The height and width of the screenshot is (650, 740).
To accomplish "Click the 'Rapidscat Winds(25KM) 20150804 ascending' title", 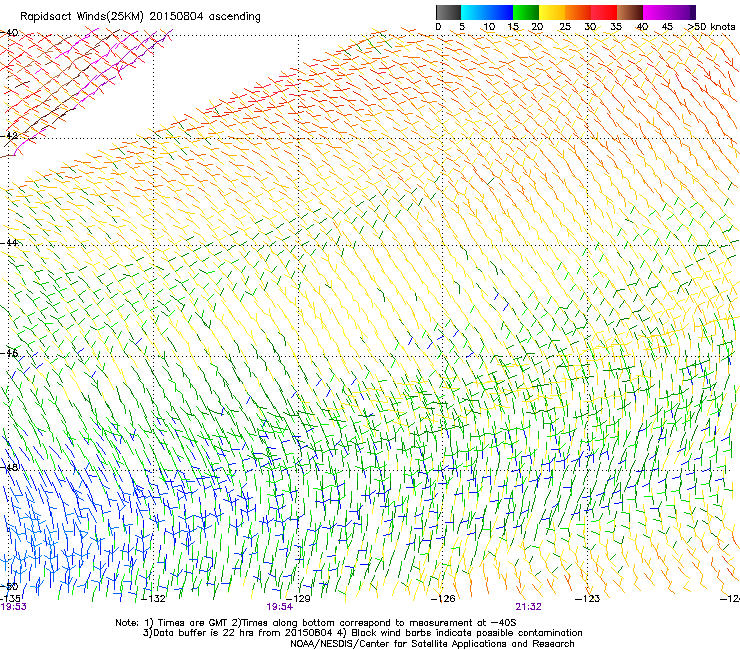I will pos(140,17).
